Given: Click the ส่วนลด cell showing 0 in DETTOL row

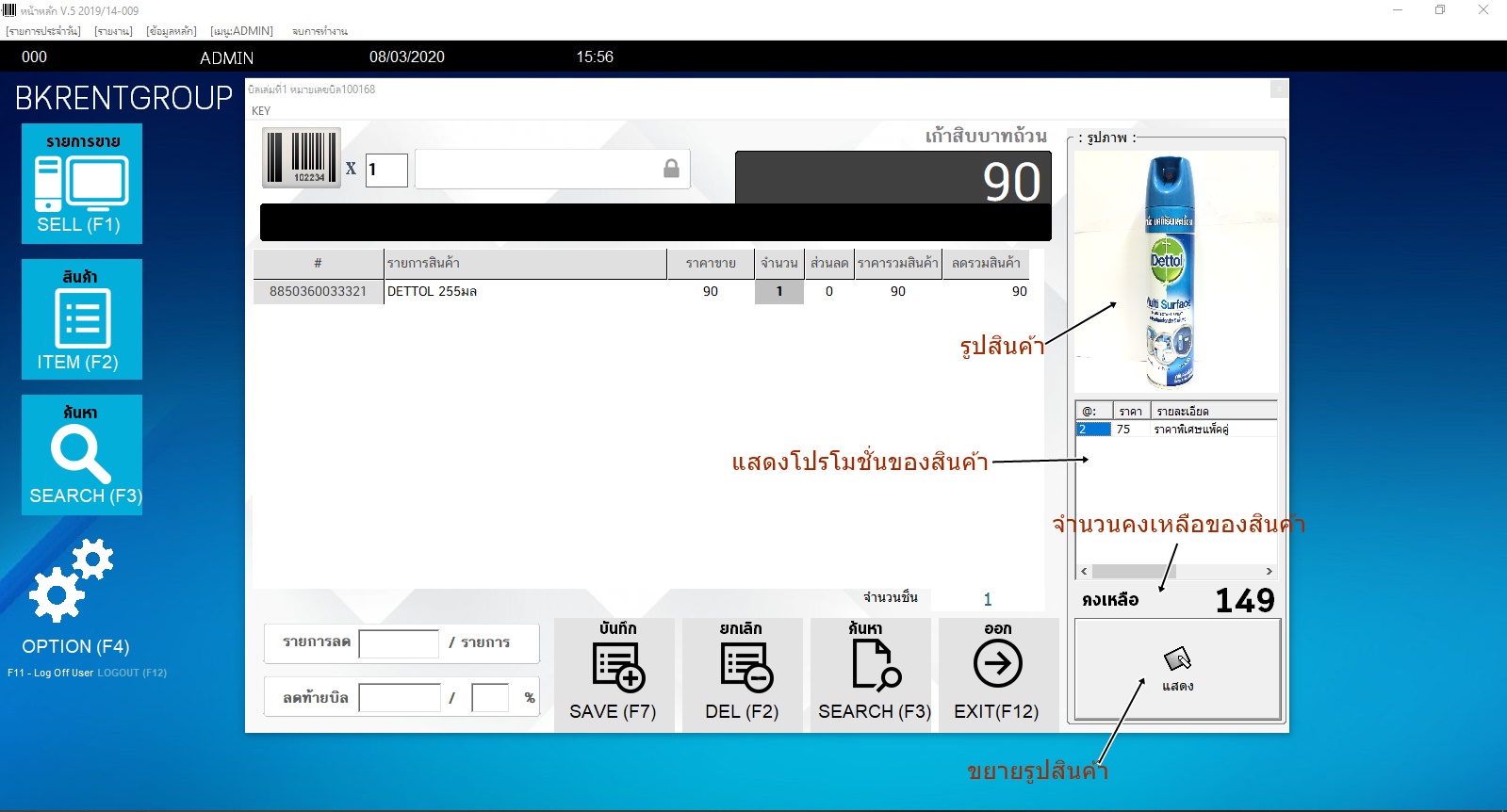Looking at the screenshot, I should [x=829, y=292].
